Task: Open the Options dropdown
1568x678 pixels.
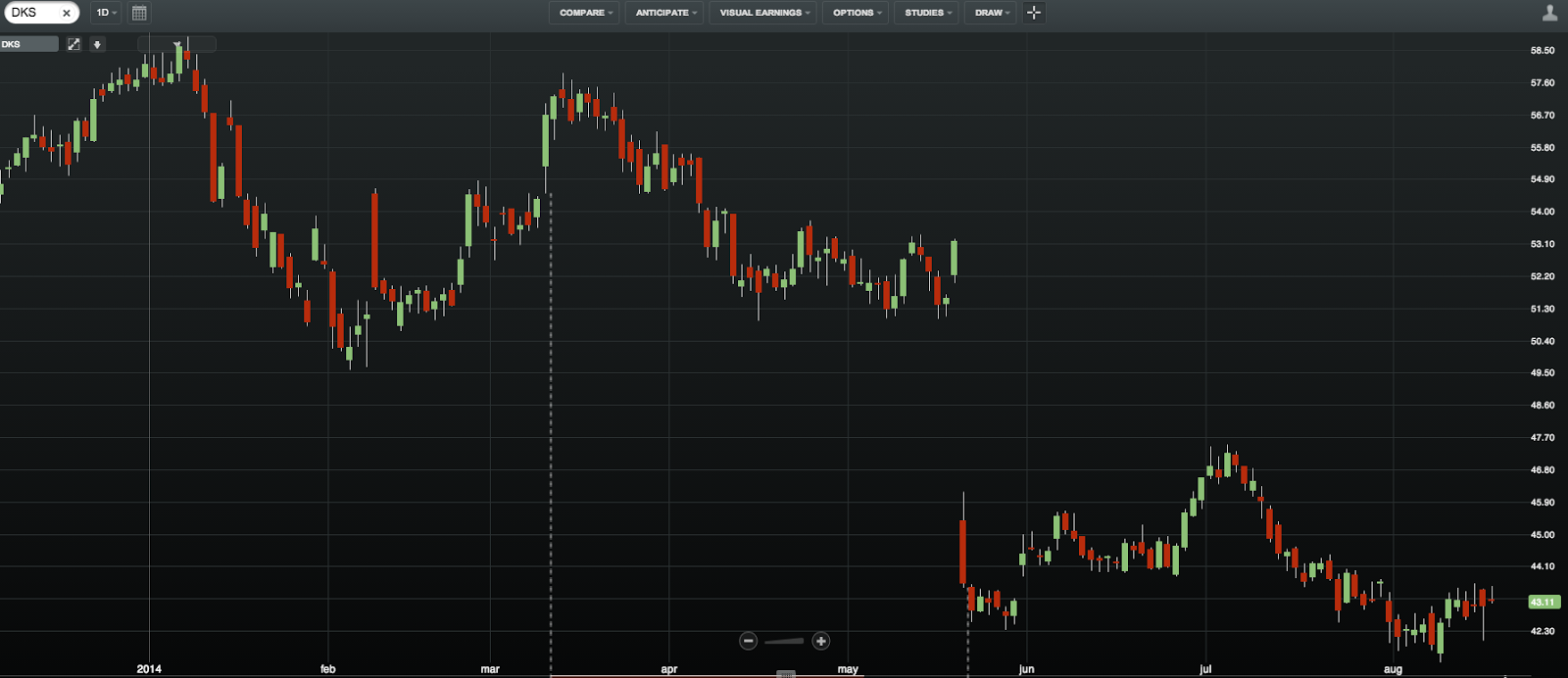Action: tap(857, 13)
